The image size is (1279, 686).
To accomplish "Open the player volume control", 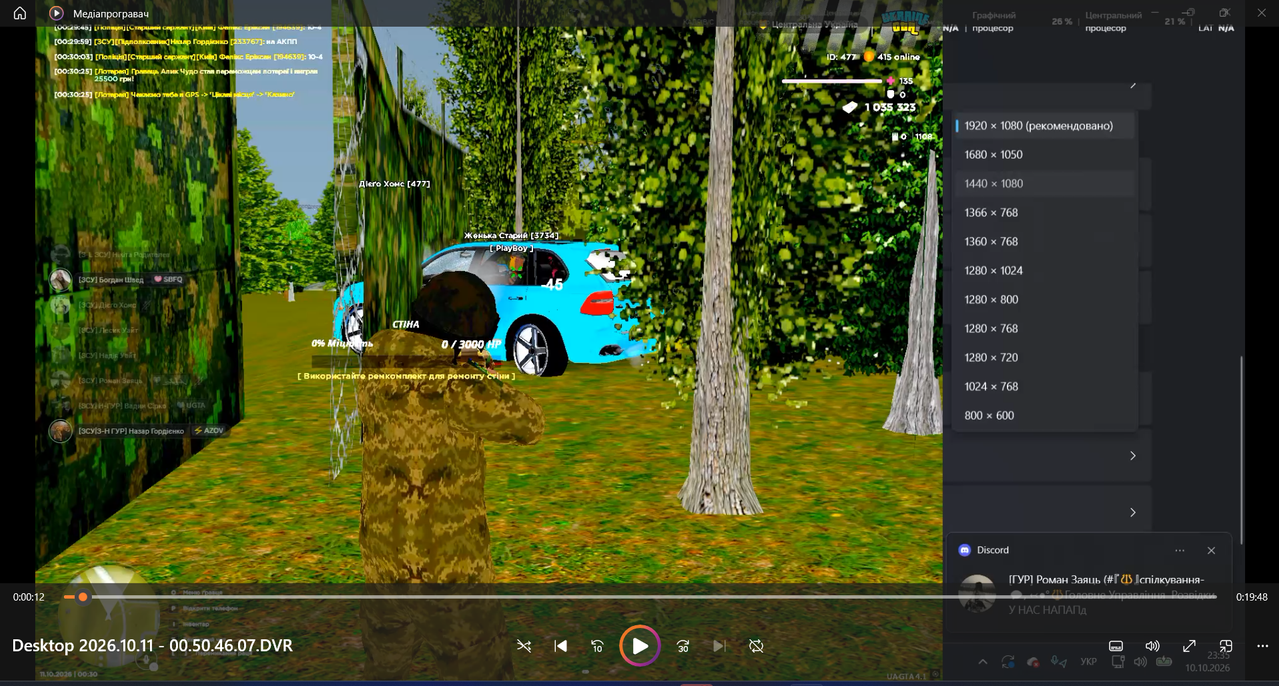I will 1152,646.
